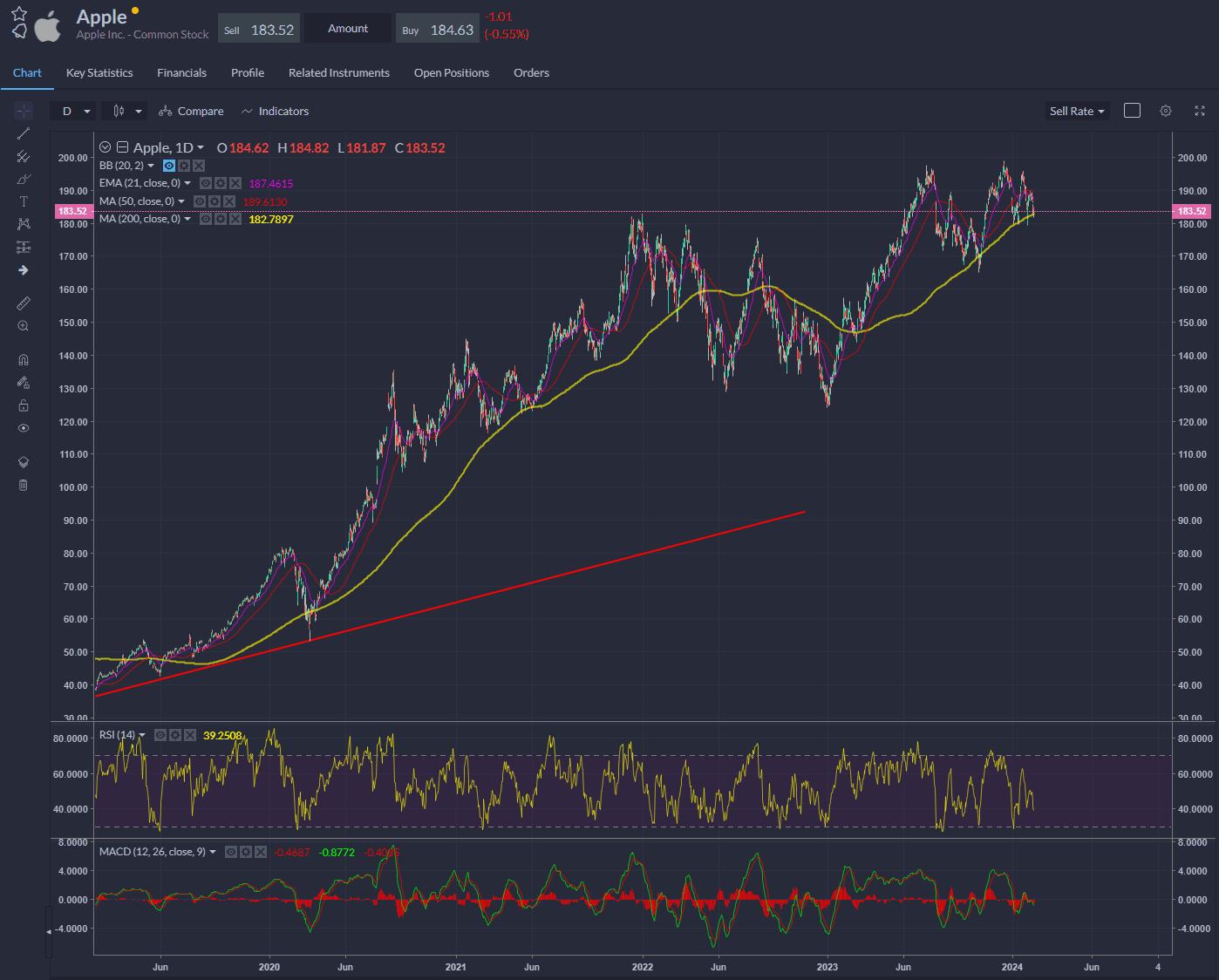
Task: Expand EMA (21, close, 0) dropdown arrow
Action: tap(187, 183)
